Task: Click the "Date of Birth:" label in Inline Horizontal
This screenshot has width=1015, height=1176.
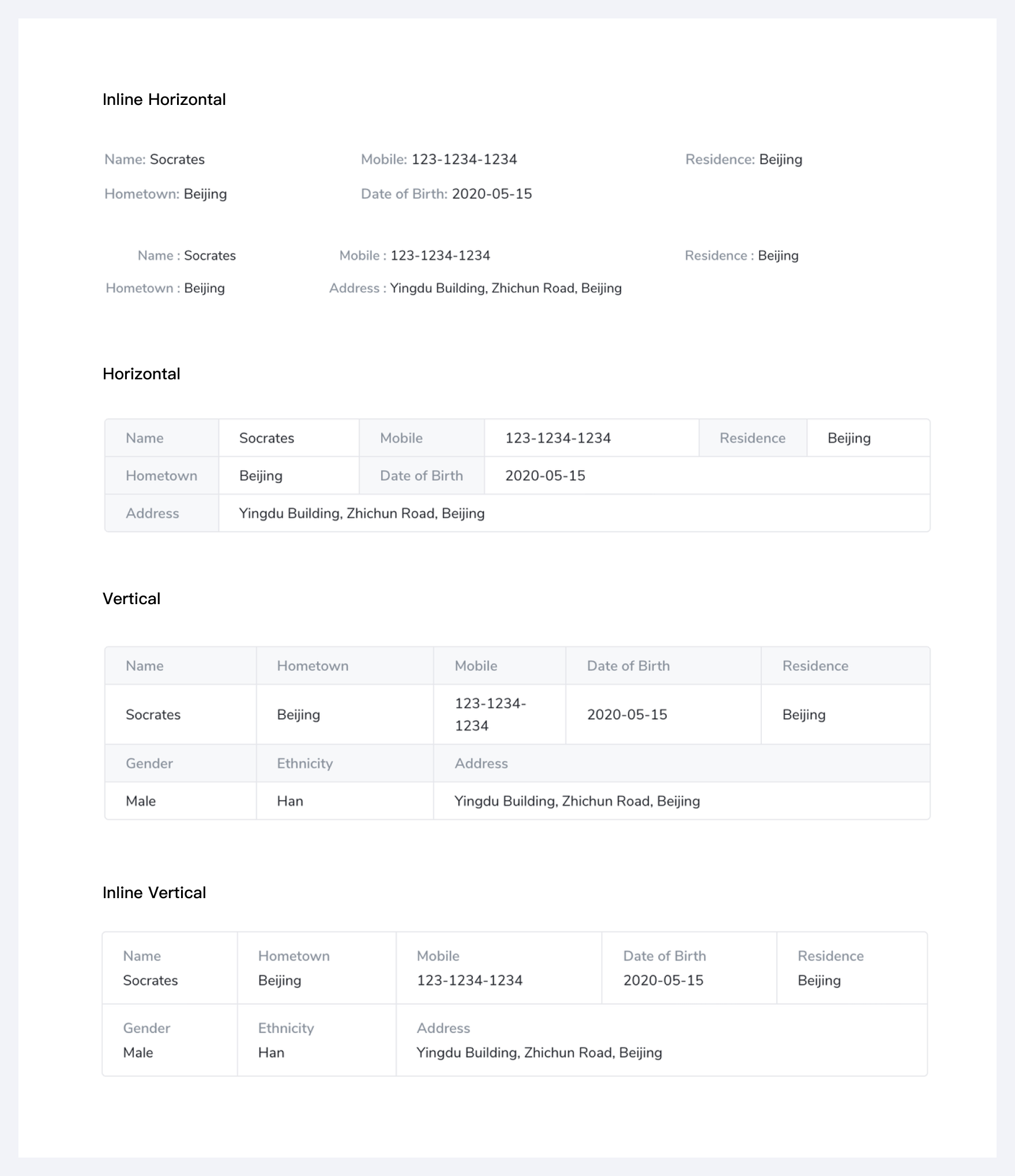Action: (404, 194)
